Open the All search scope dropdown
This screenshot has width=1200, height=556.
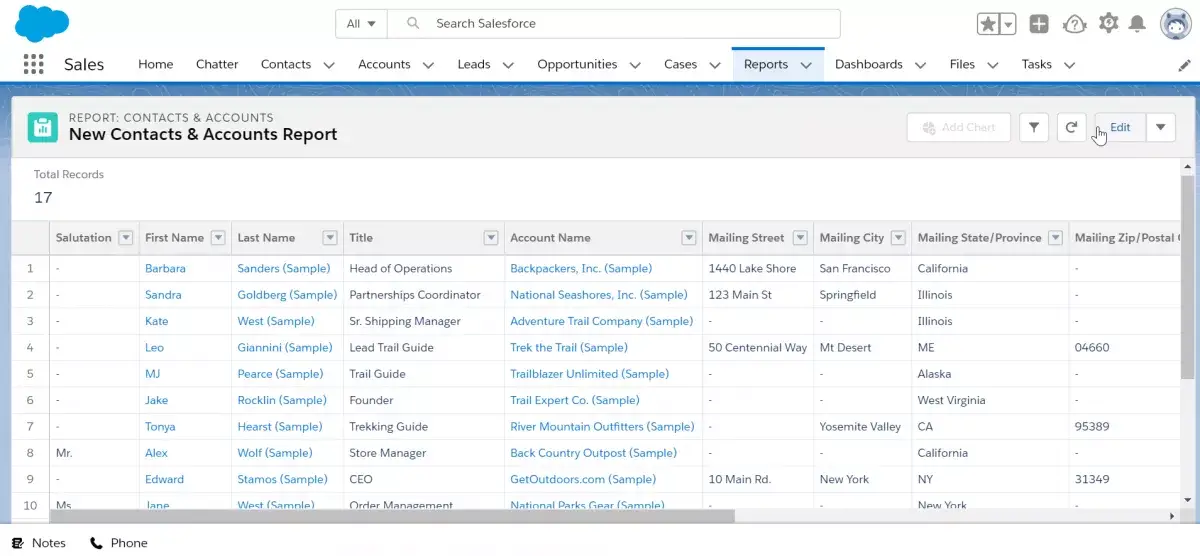[361, 23]
